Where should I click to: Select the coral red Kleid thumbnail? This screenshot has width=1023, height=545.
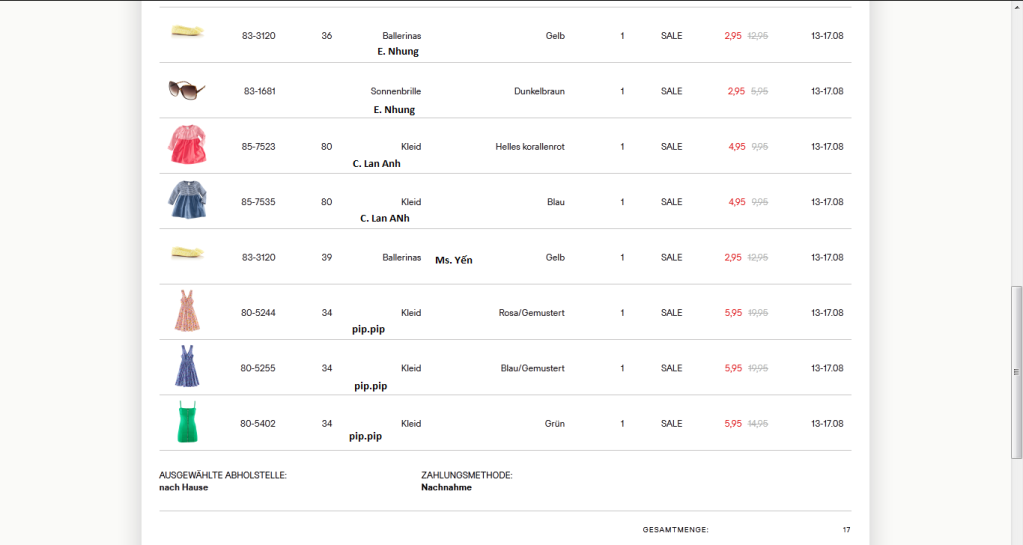tap(187, 144)
